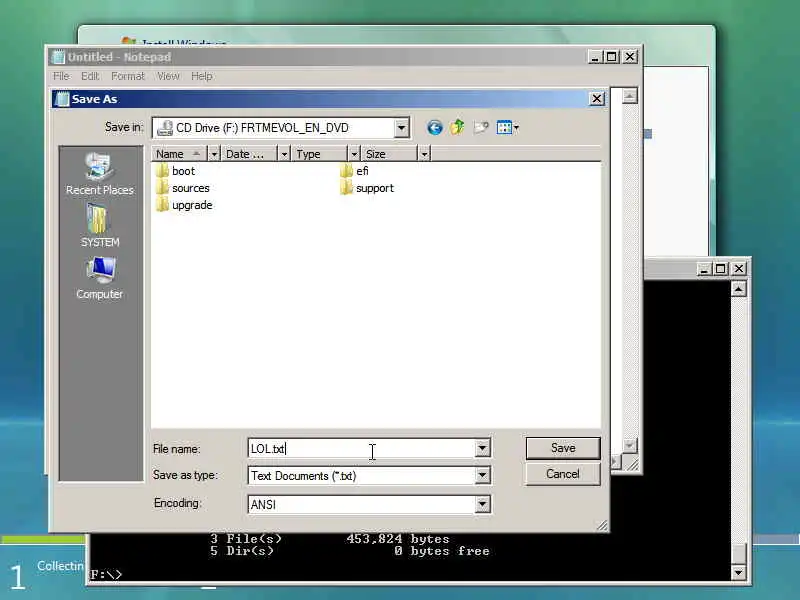Viewport: 800px width, 600px height.
Task: Open the SYSTEM location in sidebar
Action: click(x=99, y=226)
